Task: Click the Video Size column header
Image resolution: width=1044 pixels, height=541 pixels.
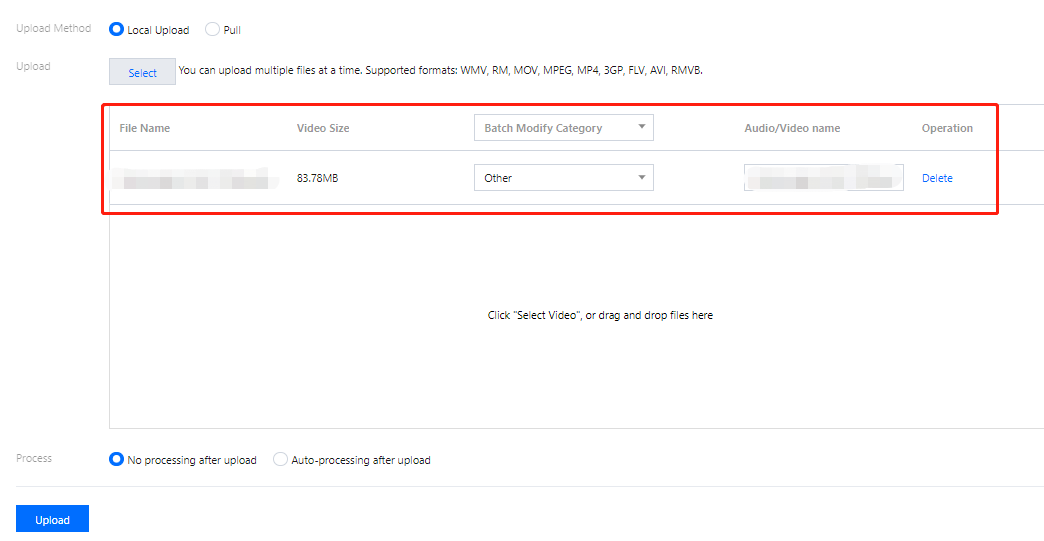Action: [x=323, y=128]
